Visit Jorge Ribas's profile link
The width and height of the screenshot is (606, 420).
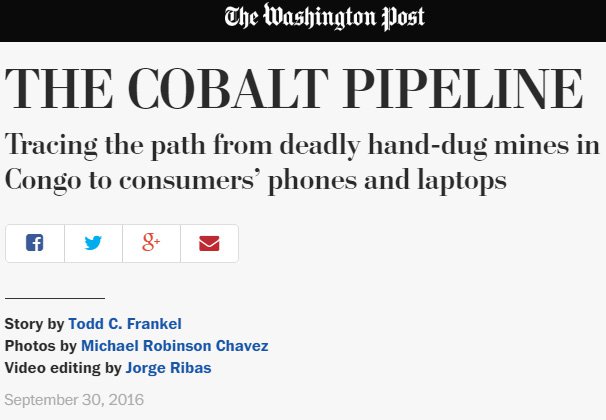coord(169,368)
